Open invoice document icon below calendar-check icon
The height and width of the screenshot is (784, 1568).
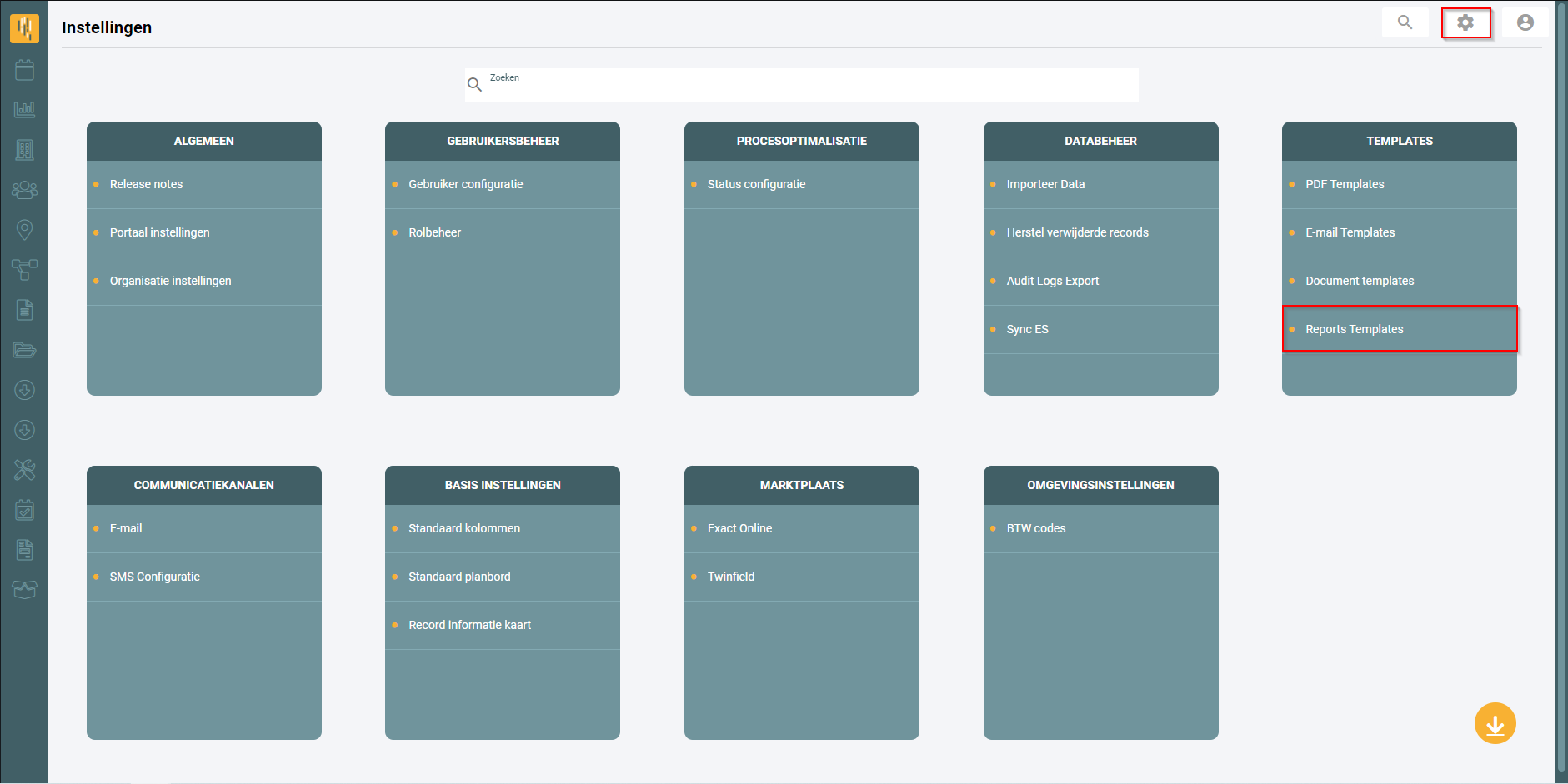tap(24, 550)
